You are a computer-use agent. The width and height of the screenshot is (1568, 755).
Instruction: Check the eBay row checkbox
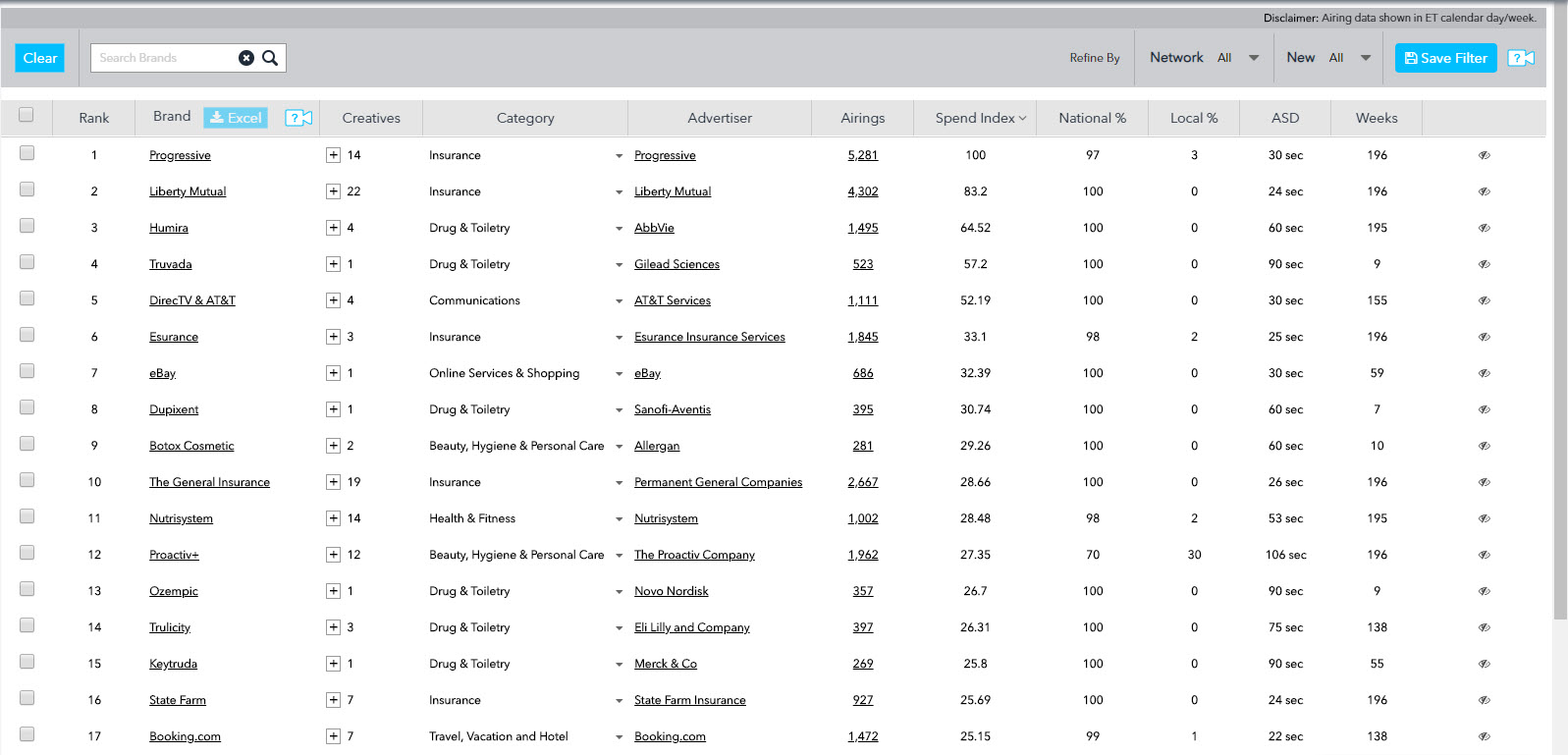point(27,370)
